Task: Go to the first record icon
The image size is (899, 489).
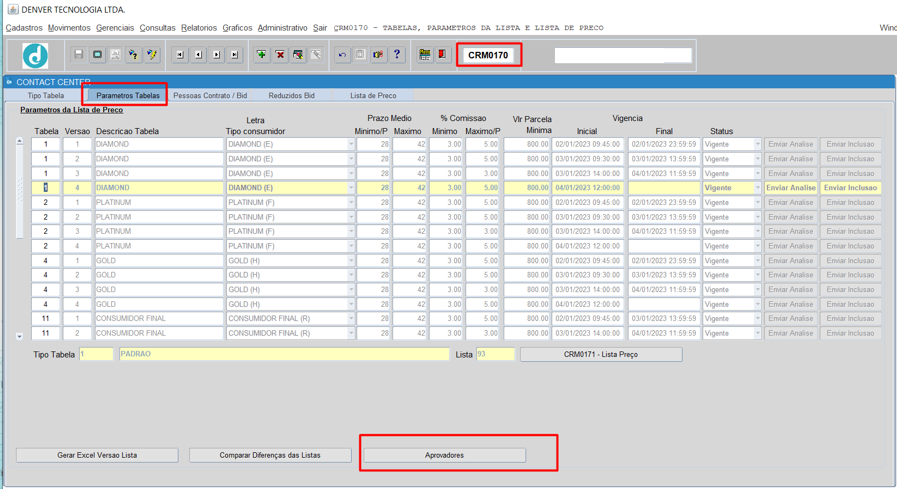Action: (180, 54)
